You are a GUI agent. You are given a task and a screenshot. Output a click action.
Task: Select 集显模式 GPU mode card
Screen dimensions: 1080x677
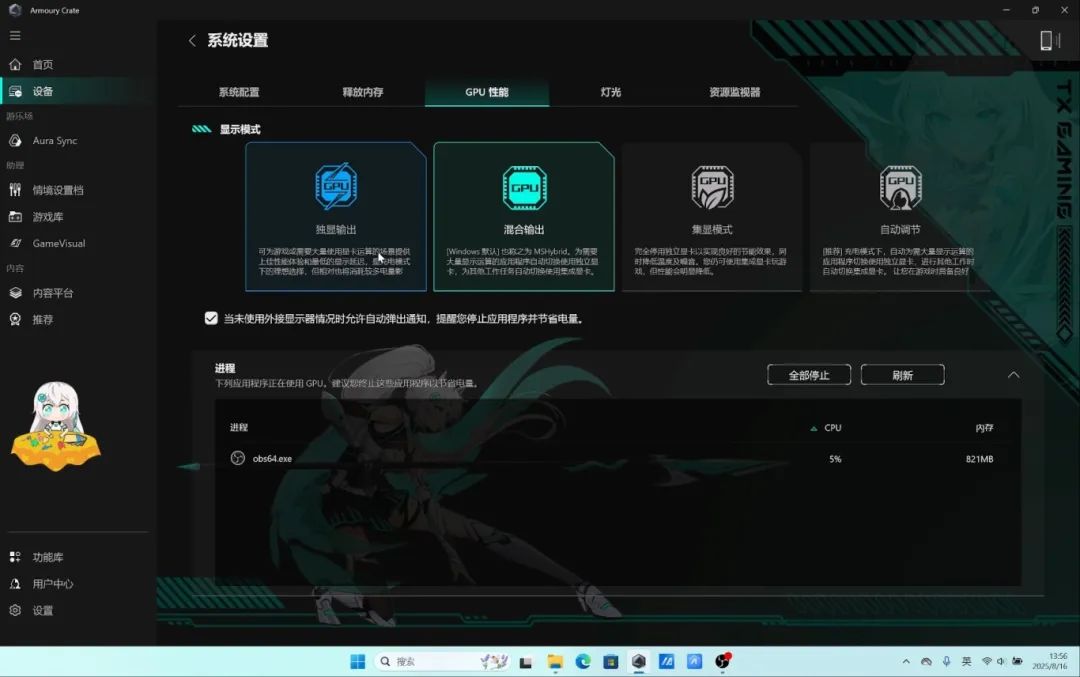coord(712,217)
